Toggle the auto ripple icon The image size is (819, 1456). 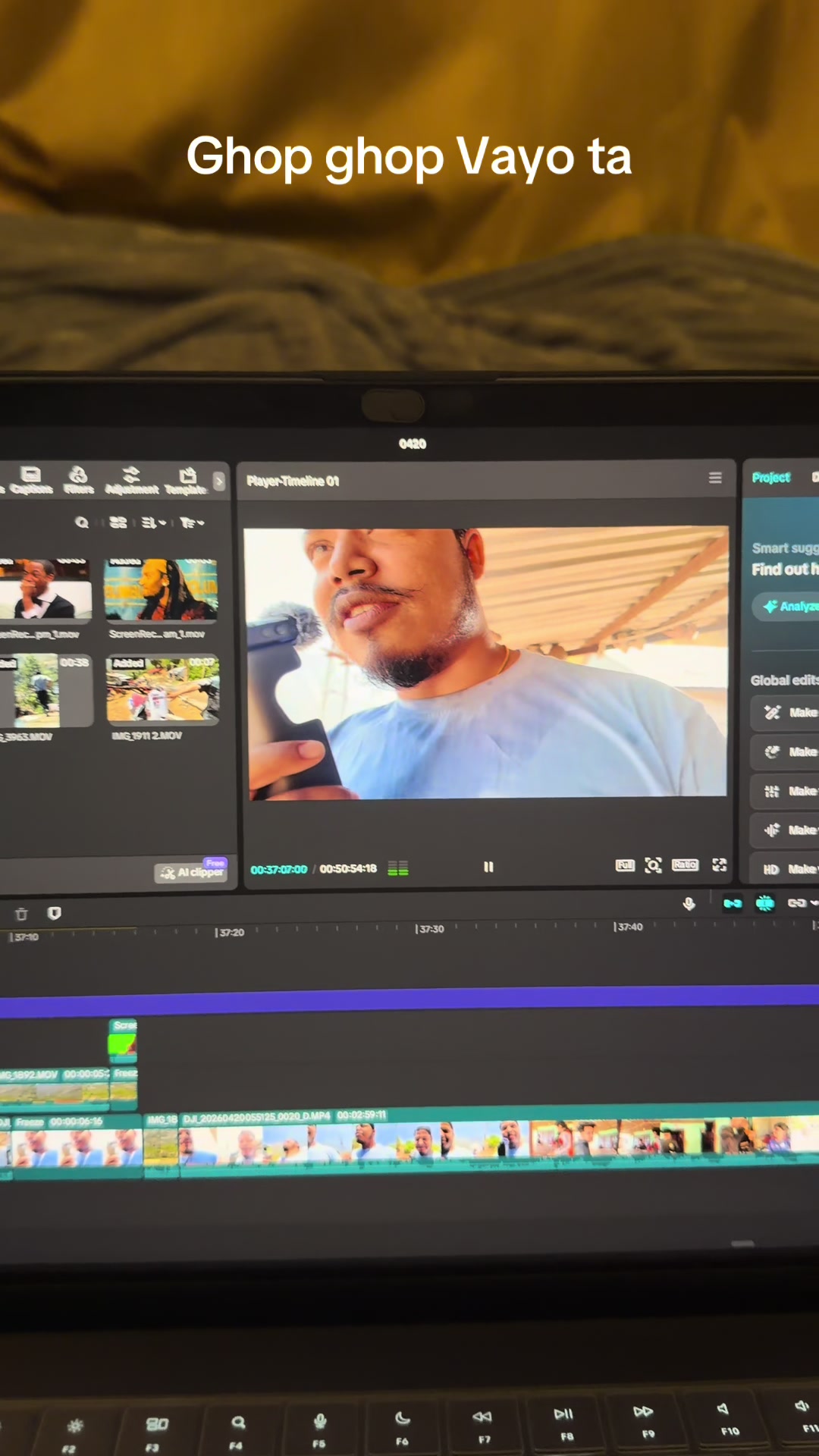(x=732, y=903)
